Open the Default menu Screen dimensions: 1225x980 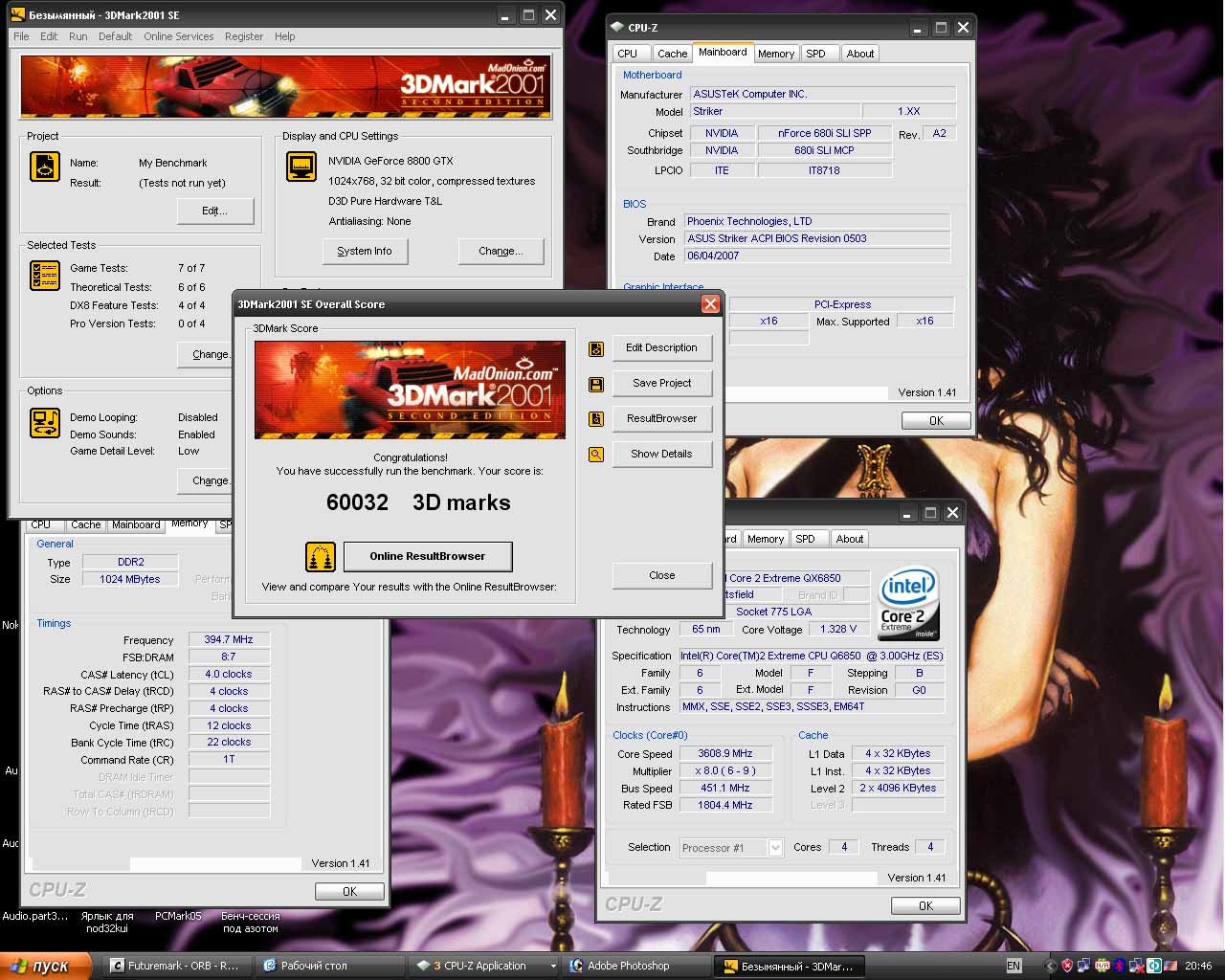pos(115,36)
